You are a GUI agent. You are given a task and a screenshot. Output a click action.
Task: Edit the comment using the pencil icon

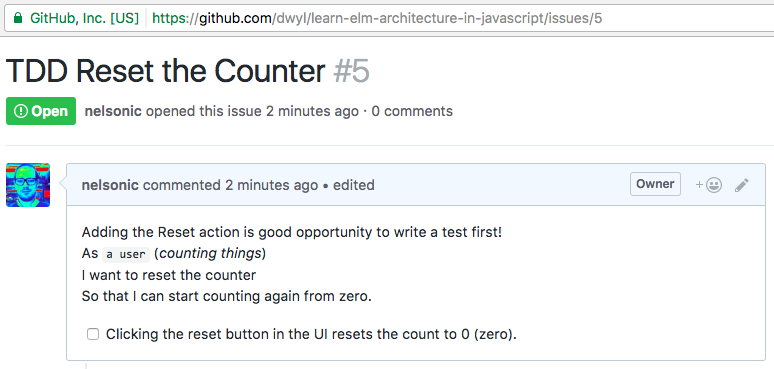[741, 185]
